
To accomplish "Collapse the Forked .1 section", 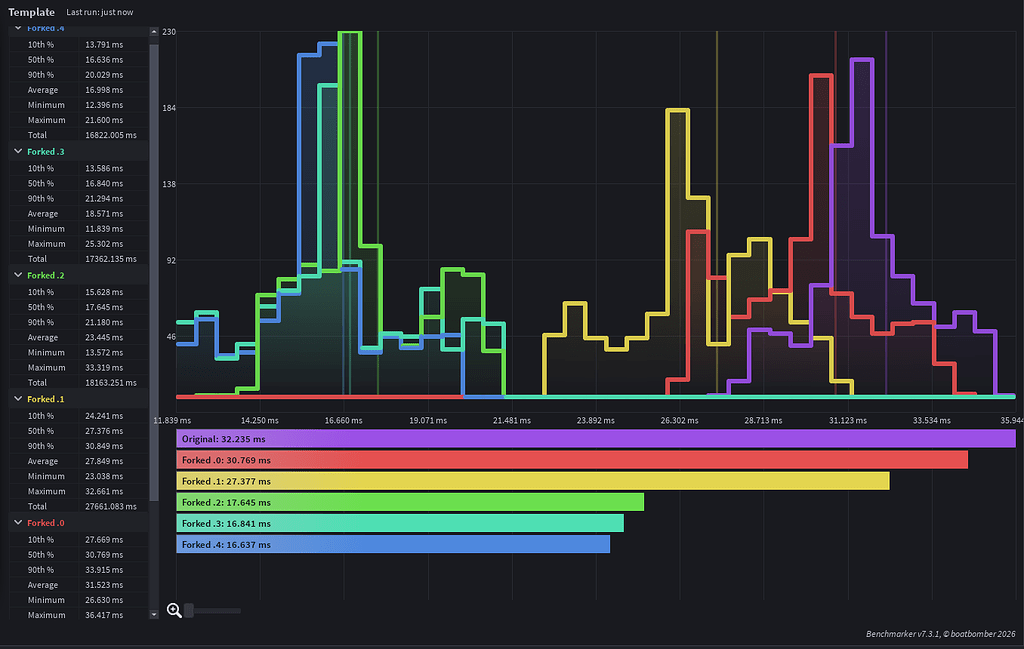I will tap(18, 399).
